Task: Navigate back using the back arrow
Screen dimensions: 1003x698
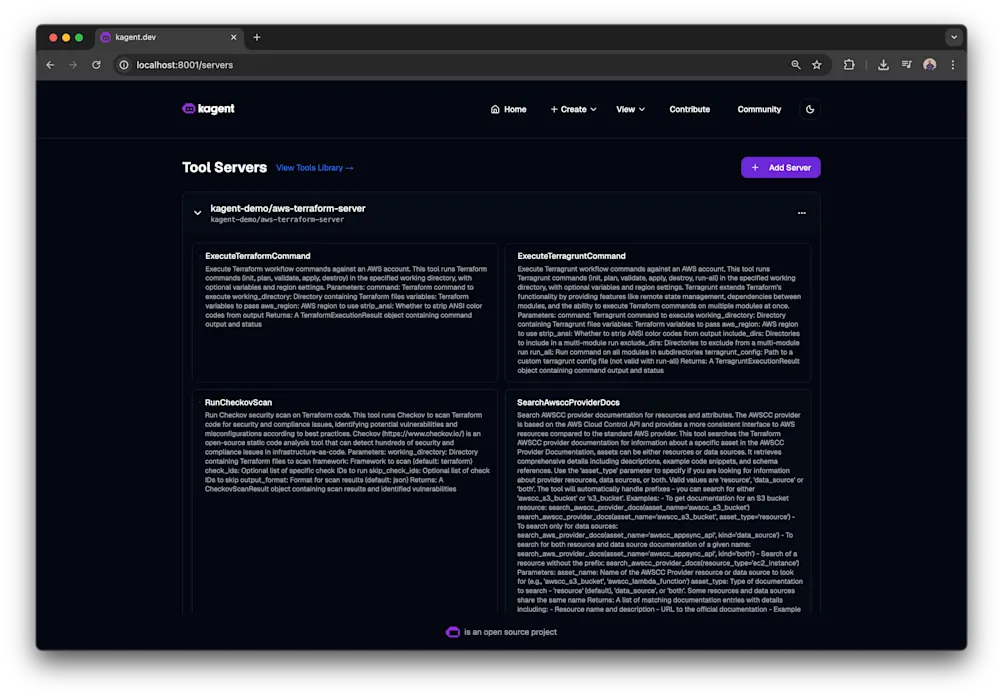Action: tap(50, 64)
